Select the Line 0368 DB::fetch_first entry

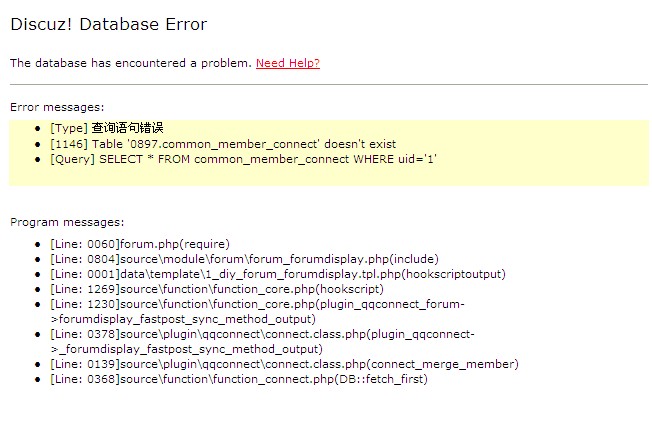point(239,379)
